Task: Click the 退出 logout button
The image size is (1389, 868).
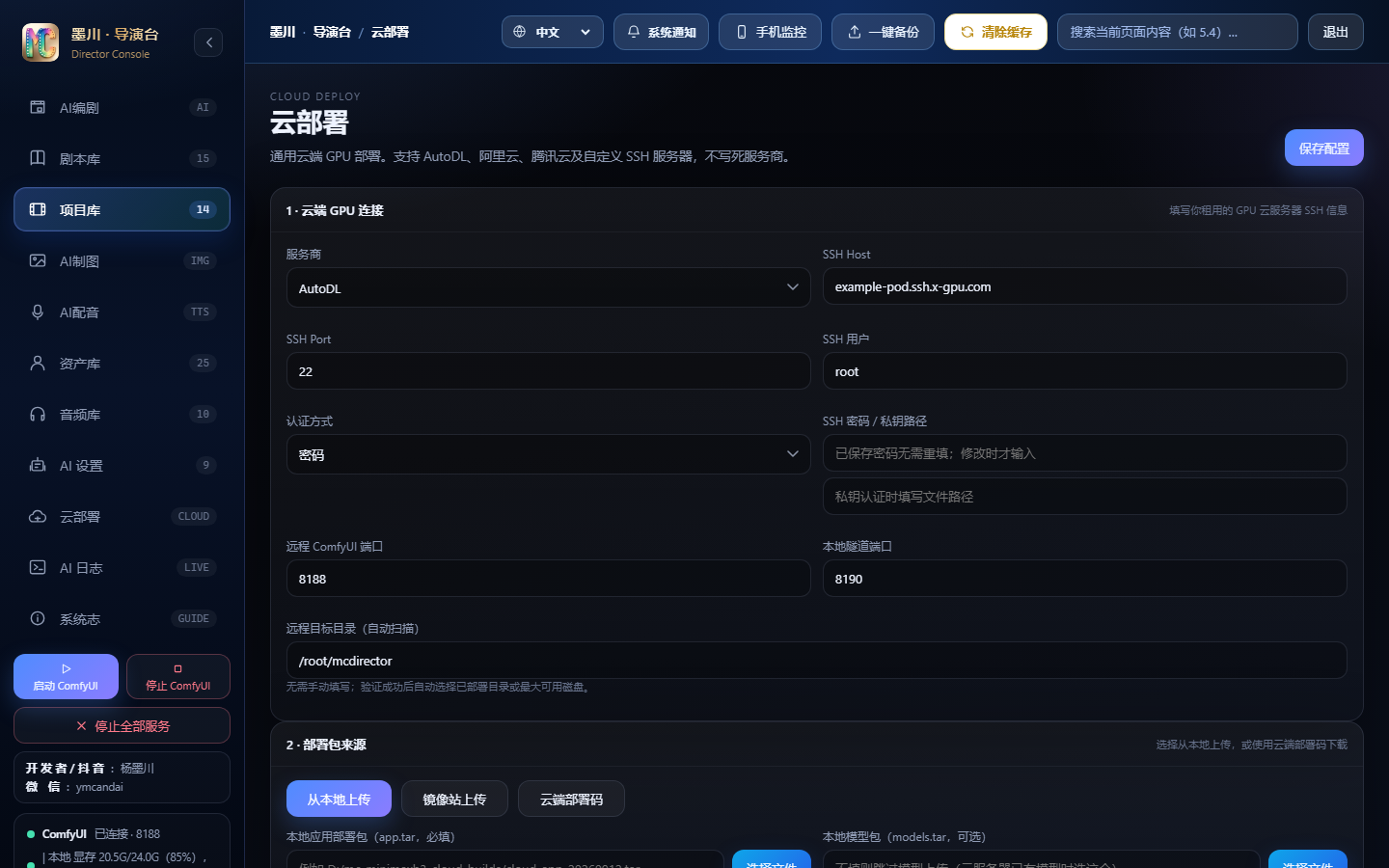Action: pos(1335,32)
